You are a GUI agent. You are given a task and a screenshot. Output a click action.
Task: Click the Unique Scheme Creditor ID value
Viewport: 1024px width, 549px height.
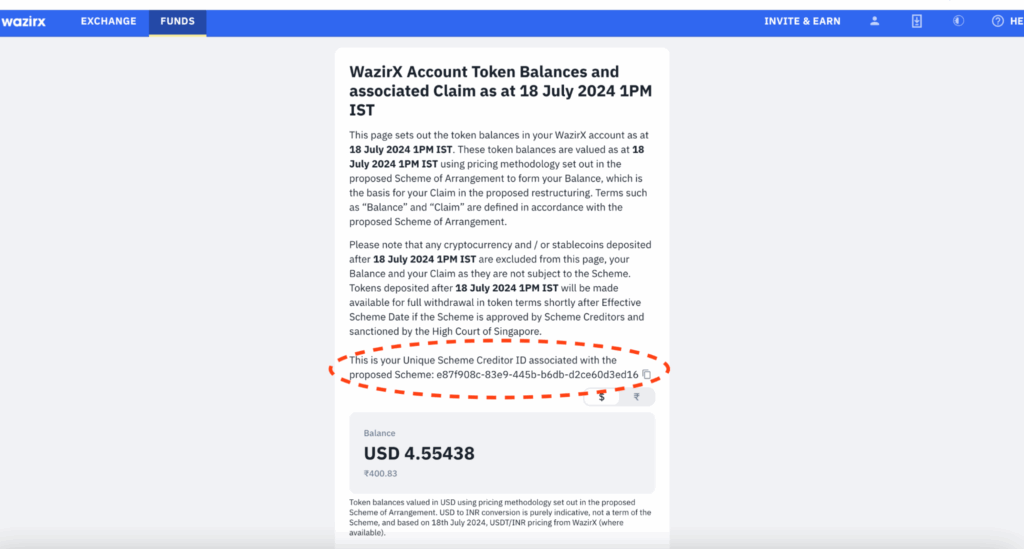(x=537, y=375)
